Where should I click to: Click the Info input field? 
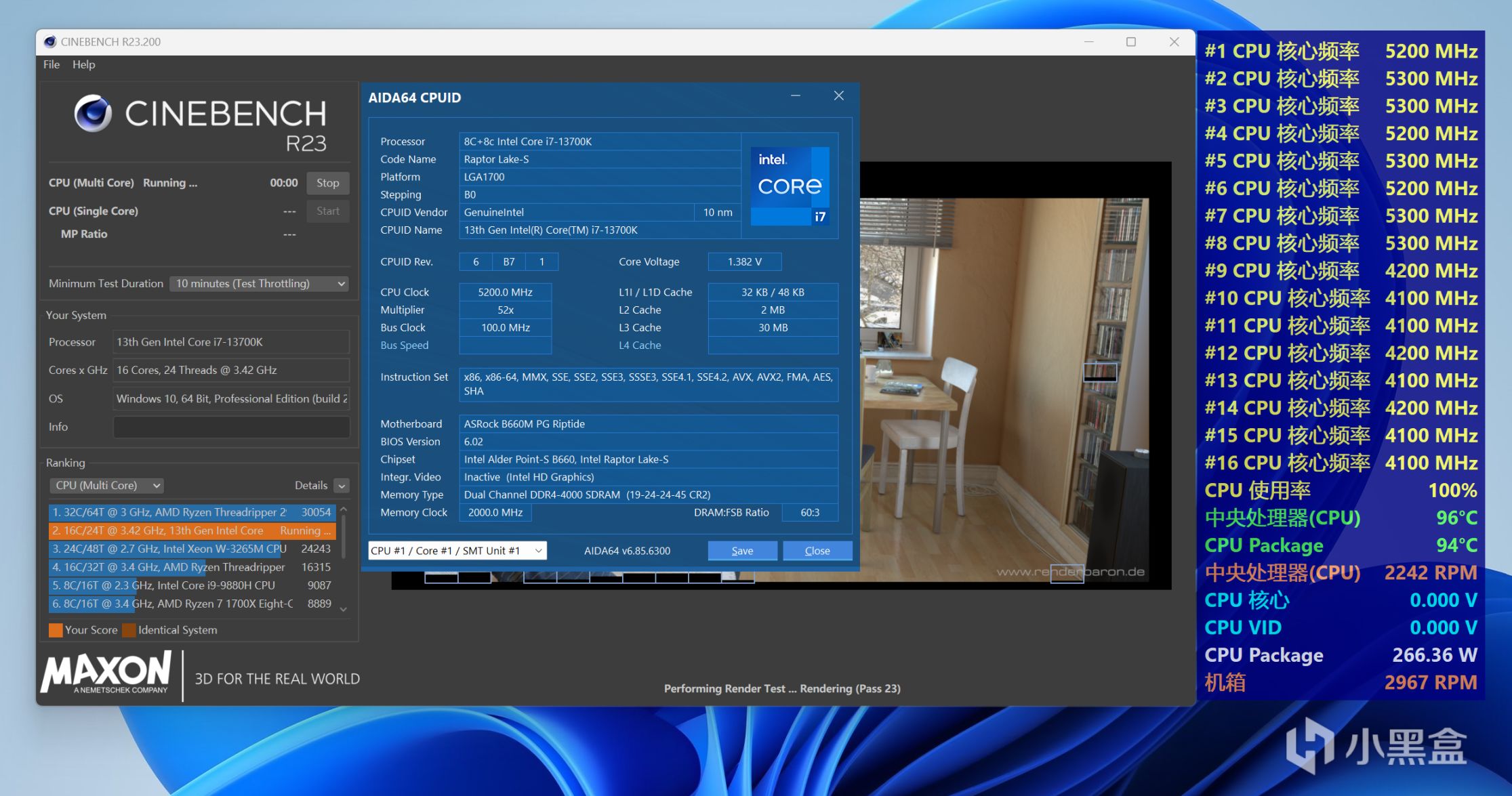click(230, 427)
